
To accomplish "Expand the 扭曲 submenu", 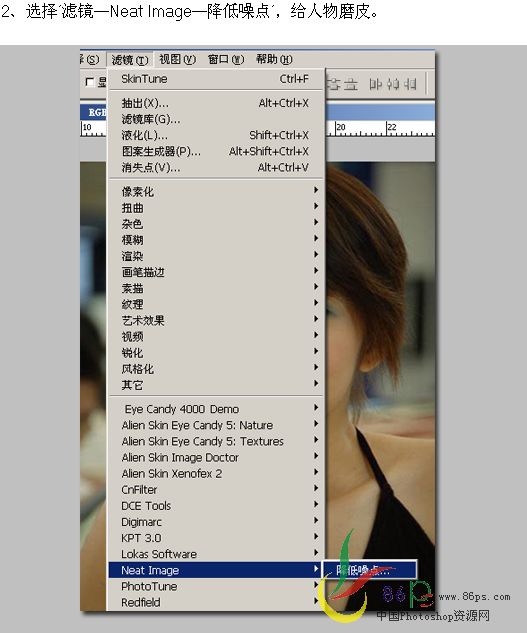I will [215, 208].
